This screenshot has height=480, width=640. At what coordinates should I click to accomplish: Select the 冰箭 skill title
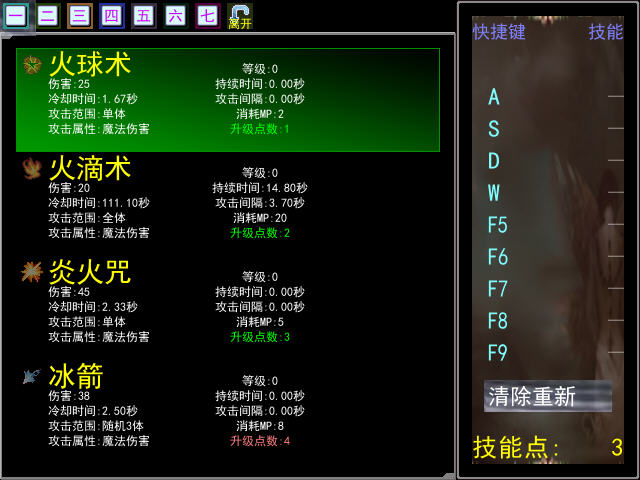tap(76, 376)
